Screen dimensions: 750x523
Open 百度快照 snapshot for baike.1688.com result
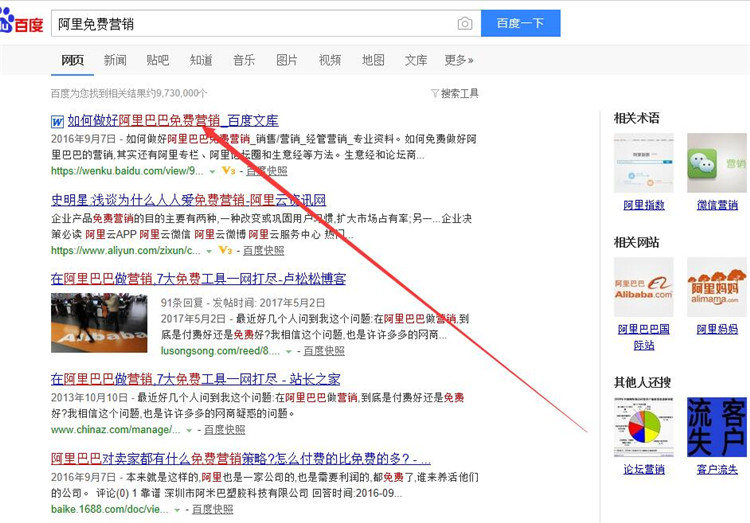tap(212, 509)
